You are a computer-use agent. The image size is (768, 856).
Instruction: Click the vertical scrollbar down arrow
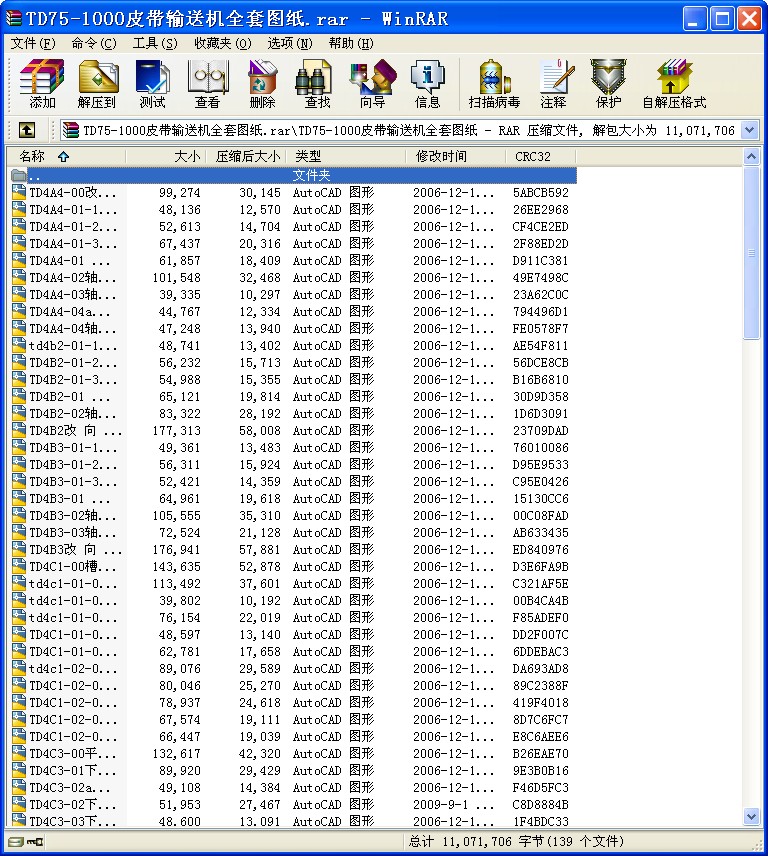(x=752, y=818)
